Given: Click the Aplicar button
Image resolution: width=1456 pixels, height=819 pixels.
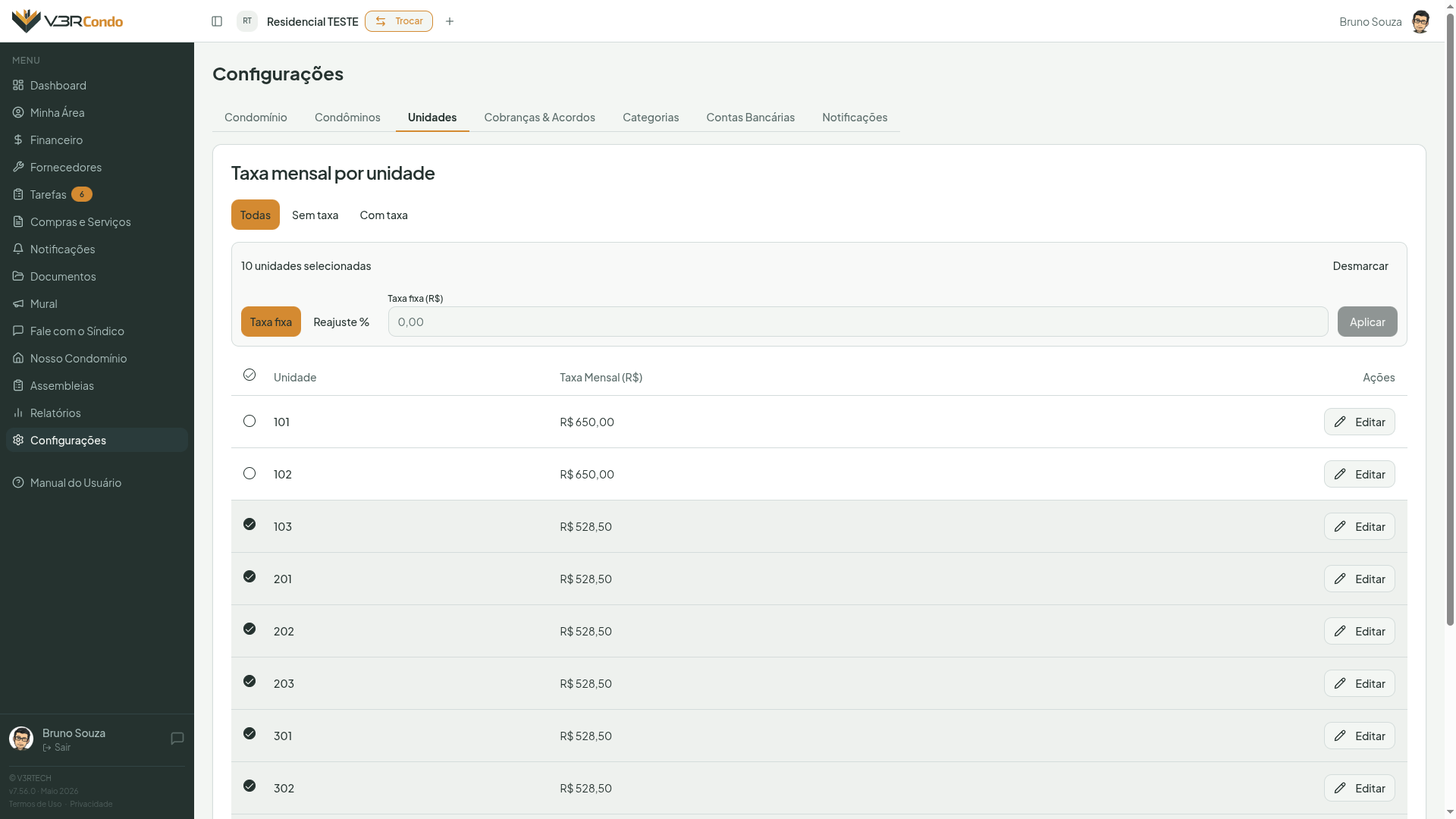Looking at the screenshot, I should 1367,322.
